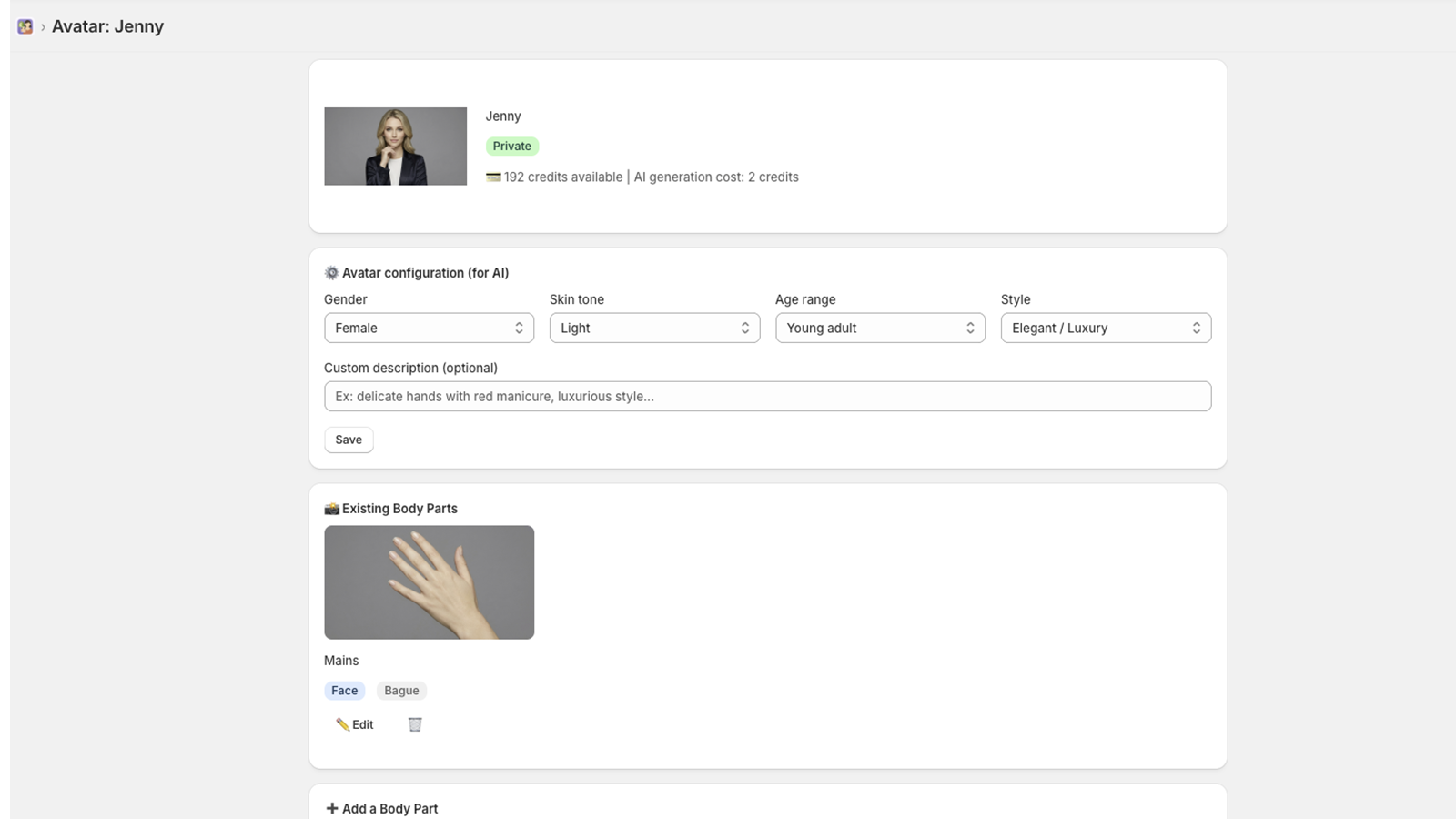
Task: Click Add a Body Part
Action: (x=389, y=808)
